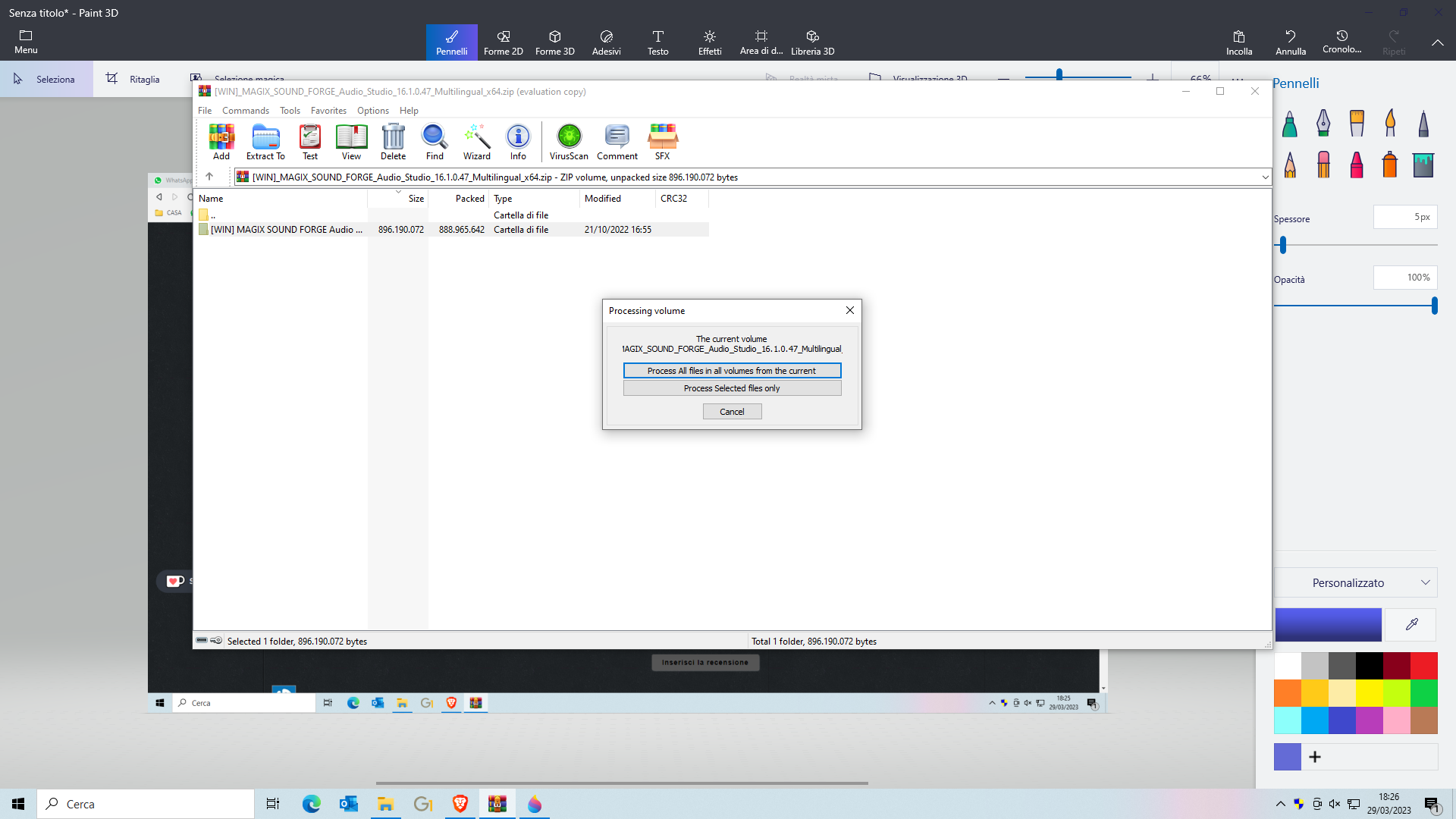Select the [WIN] MAGIX SOUND FORGE folder row
The height and width of the screenshot is (819, 1456).
click(453, 230)
